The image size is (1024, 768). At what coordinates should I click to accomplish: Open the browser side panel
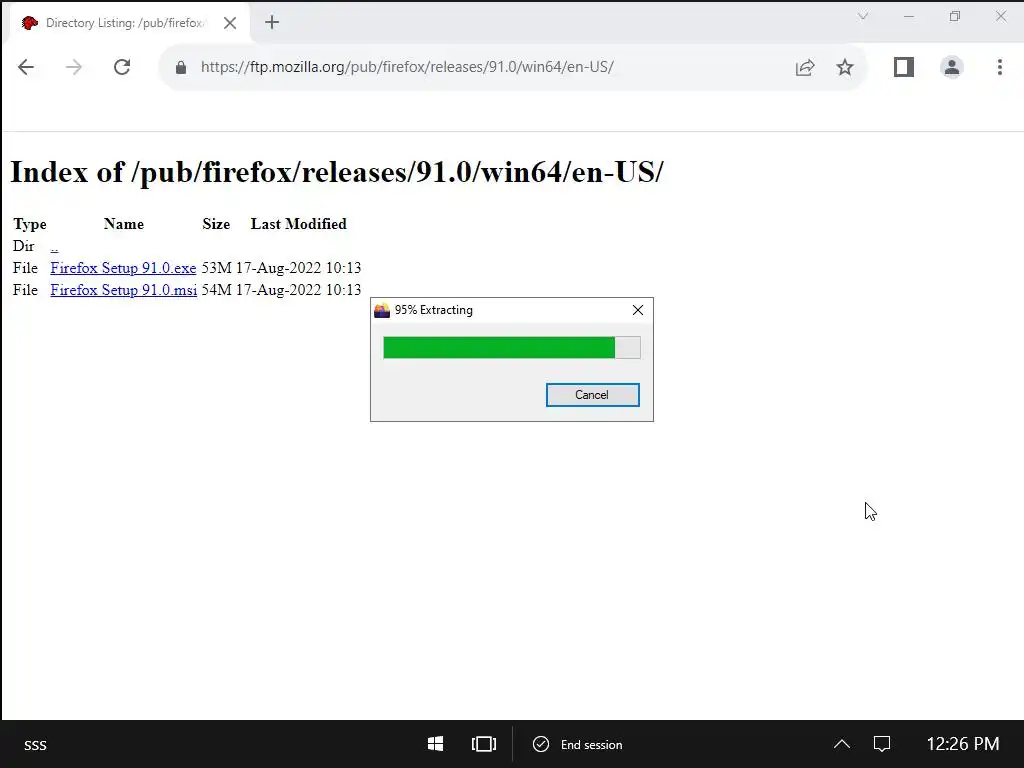click(x=904, y=67)
